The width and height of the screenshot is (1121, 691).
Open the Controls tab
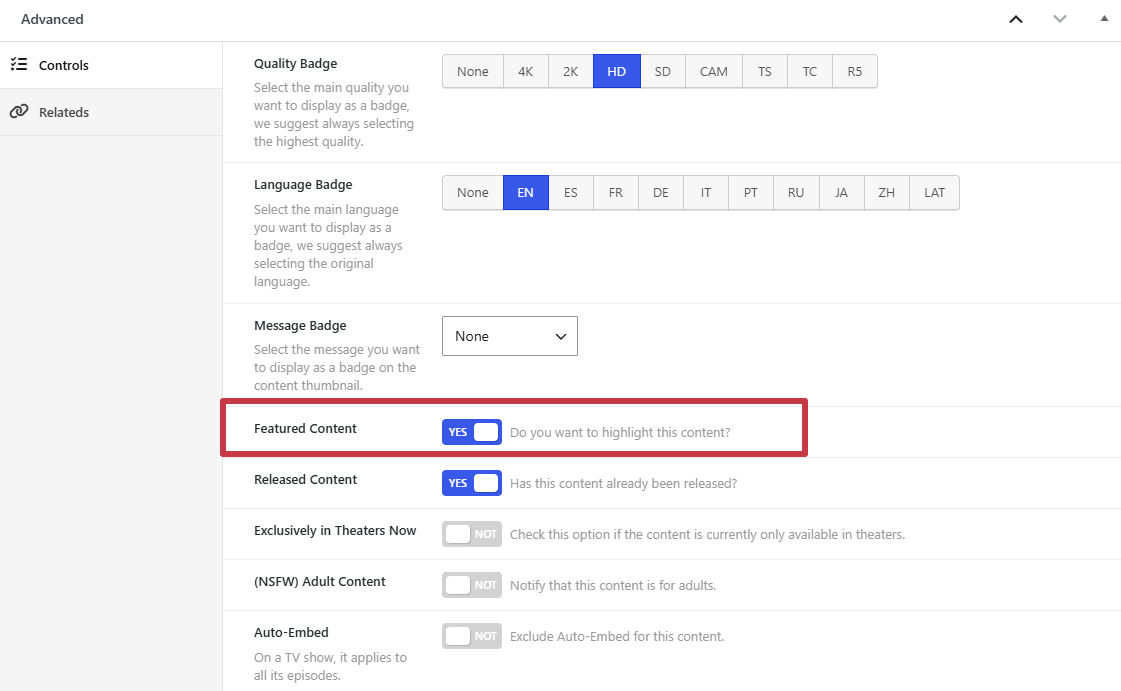coord(111,65)
